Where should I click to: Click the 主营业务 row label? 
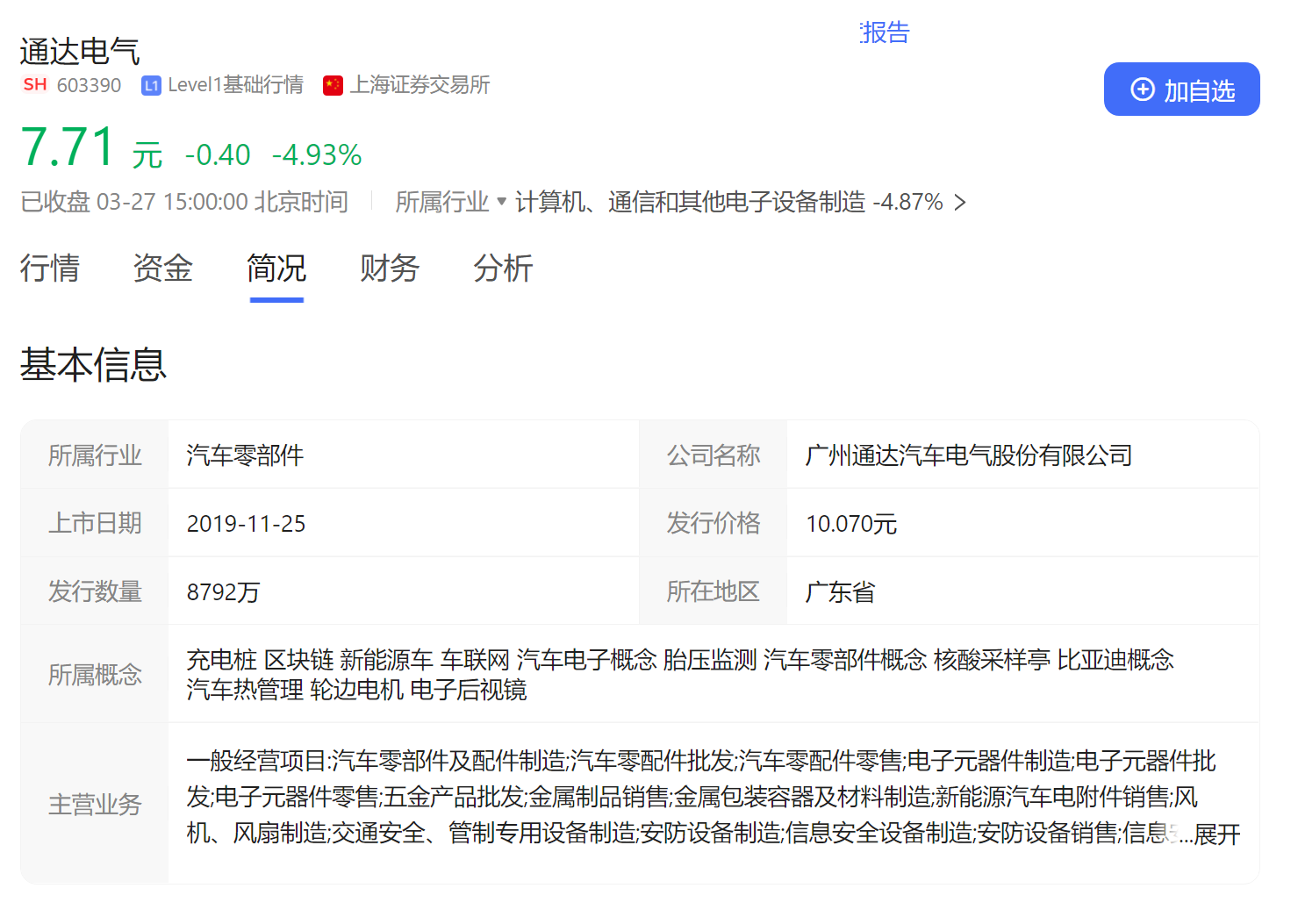coord(95,805)
